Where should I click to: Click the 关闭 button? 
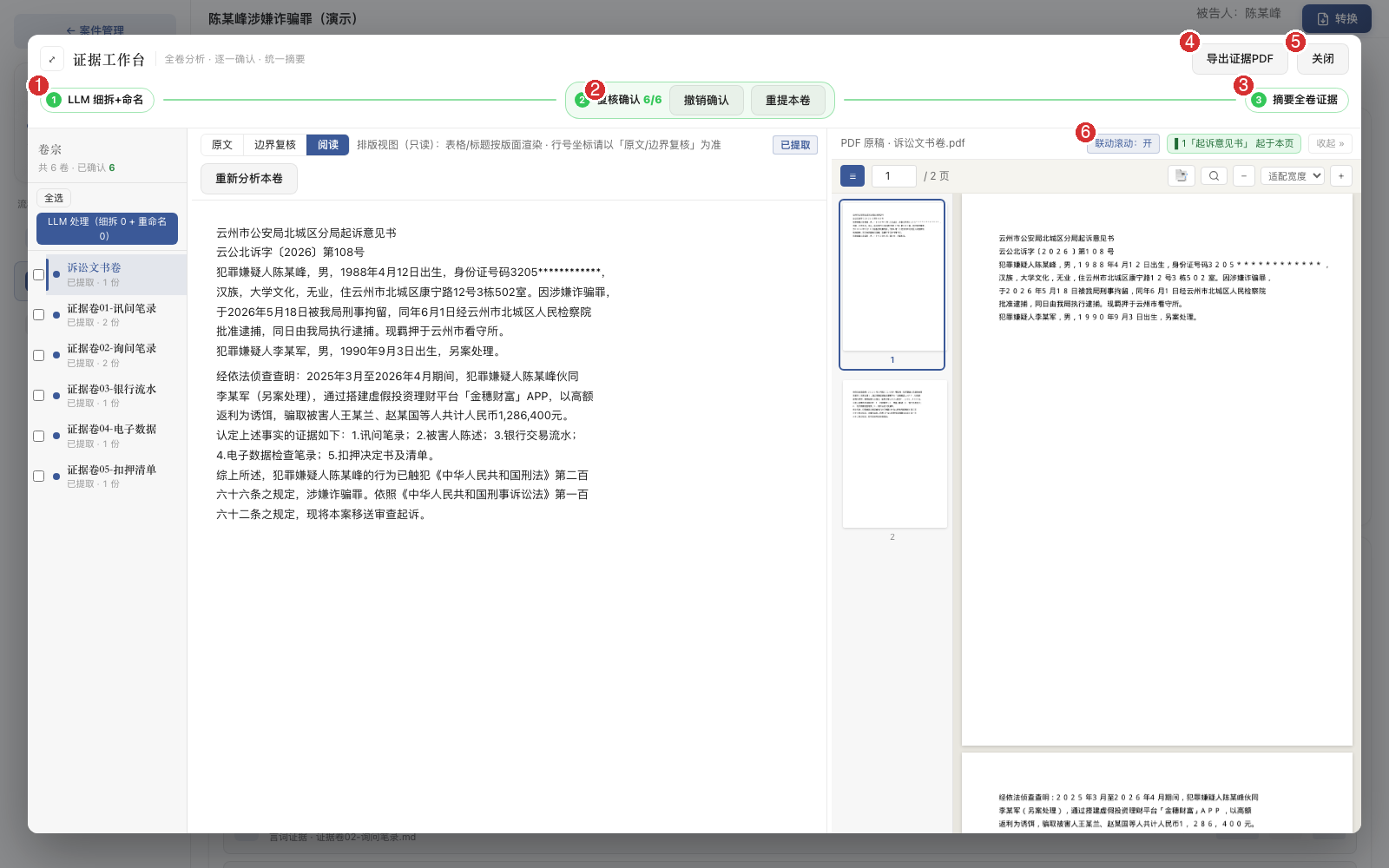[x=1323, y=59]
